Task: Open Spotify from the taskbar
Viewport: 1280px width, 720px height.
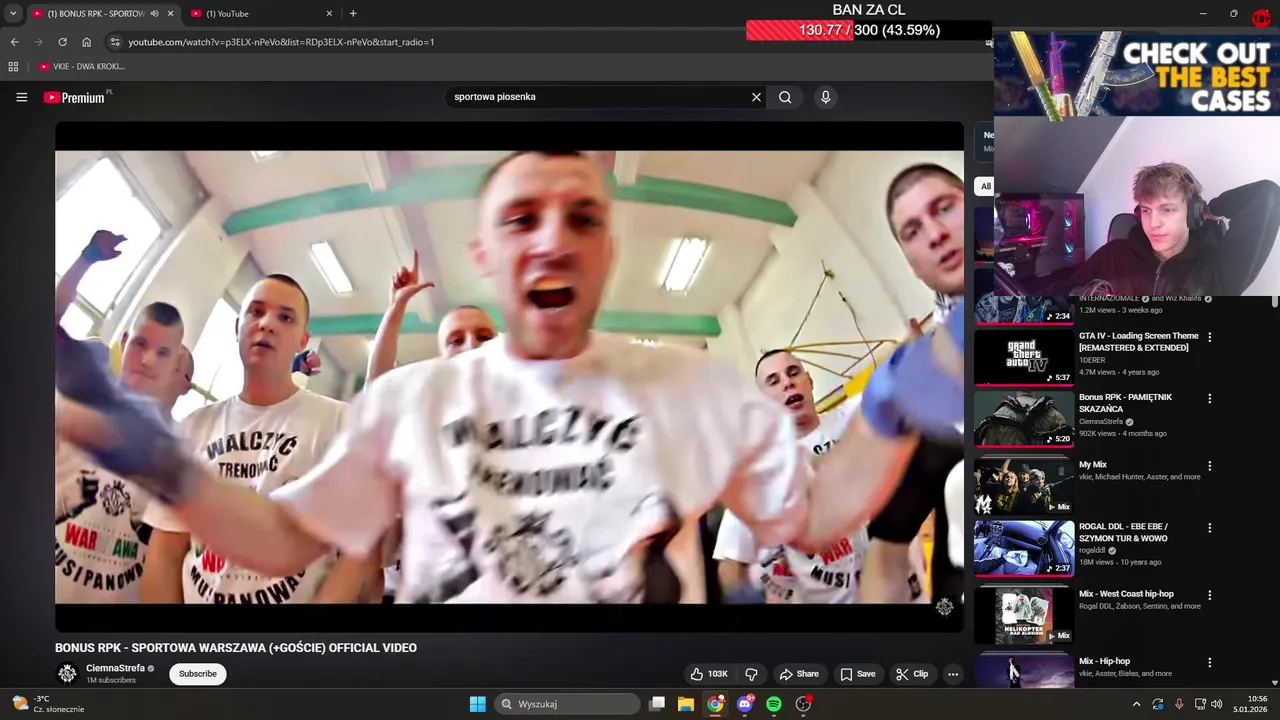Action: 774,704
